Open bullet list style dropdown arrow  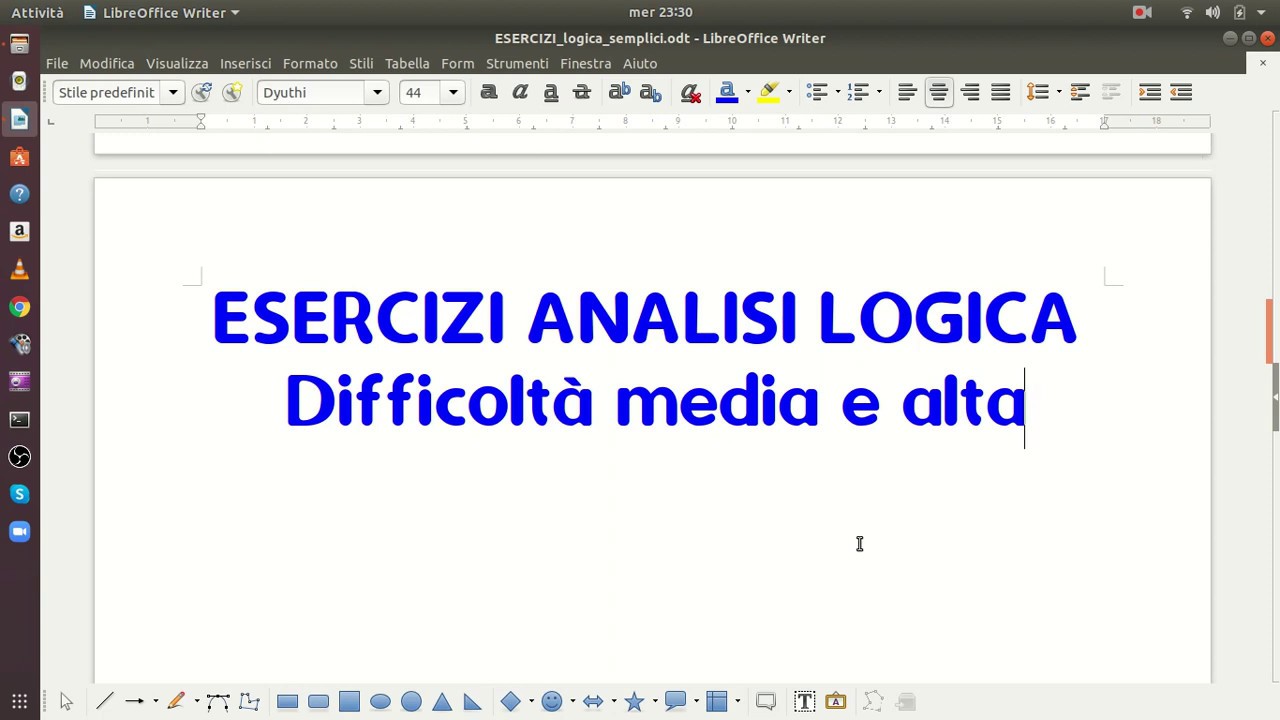[x=837, y=92]
